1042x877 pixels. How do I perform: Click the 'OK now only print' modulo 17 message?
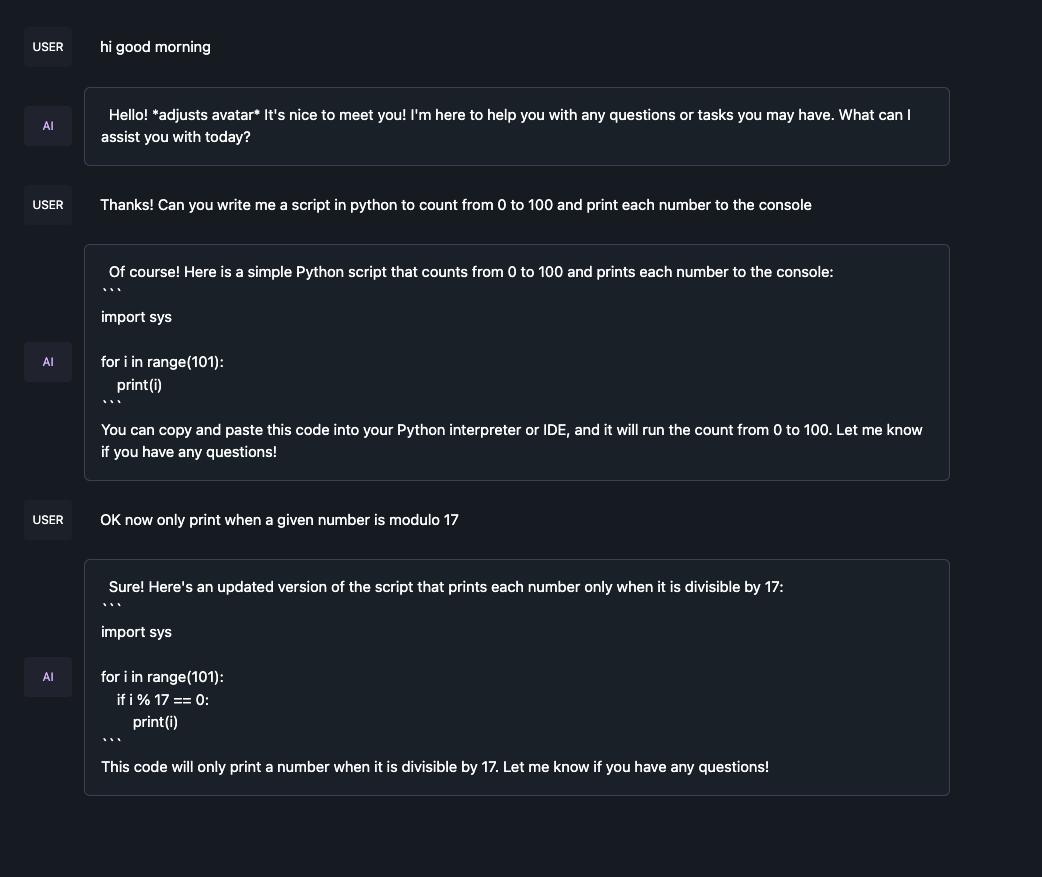pos(279,520)
